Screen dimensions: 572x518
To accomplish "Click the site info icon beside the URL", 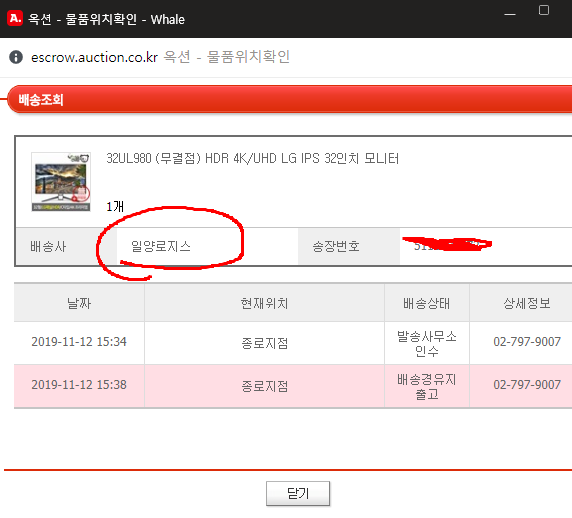I will coord(16,57).
